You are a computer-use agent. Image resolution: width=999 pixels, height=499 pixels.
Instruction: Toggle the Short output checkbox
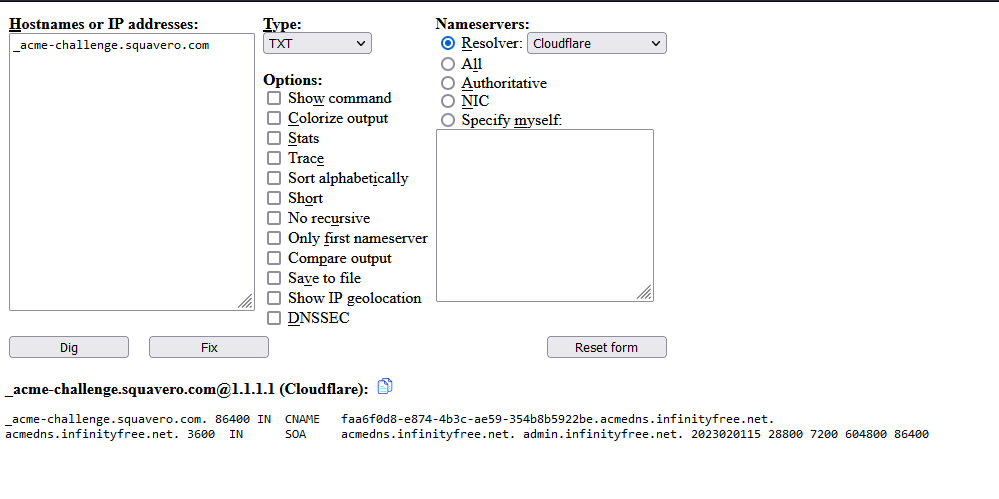click(x=274, y=198)
